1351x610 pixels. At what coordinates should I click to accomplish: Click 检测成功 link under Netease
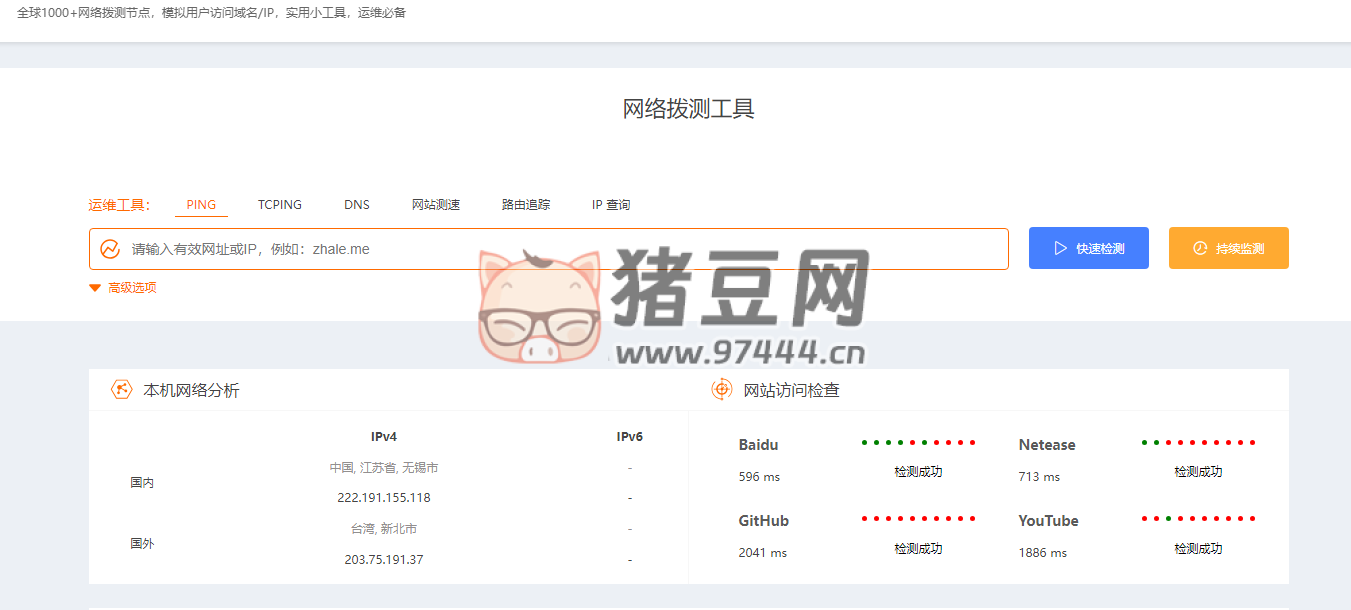(x=1197, y=470)
